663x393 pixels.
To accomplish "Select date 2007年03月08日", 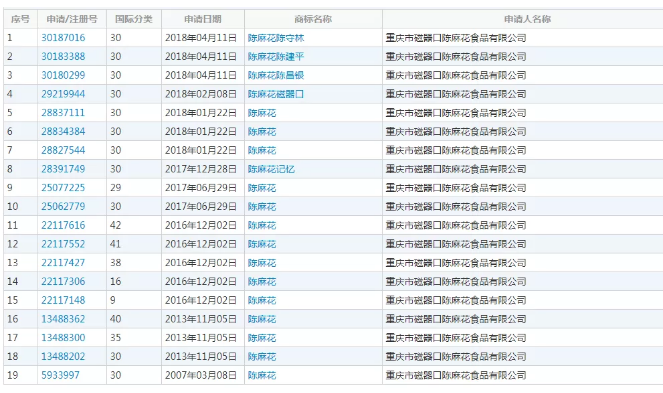I will [201, 375].
